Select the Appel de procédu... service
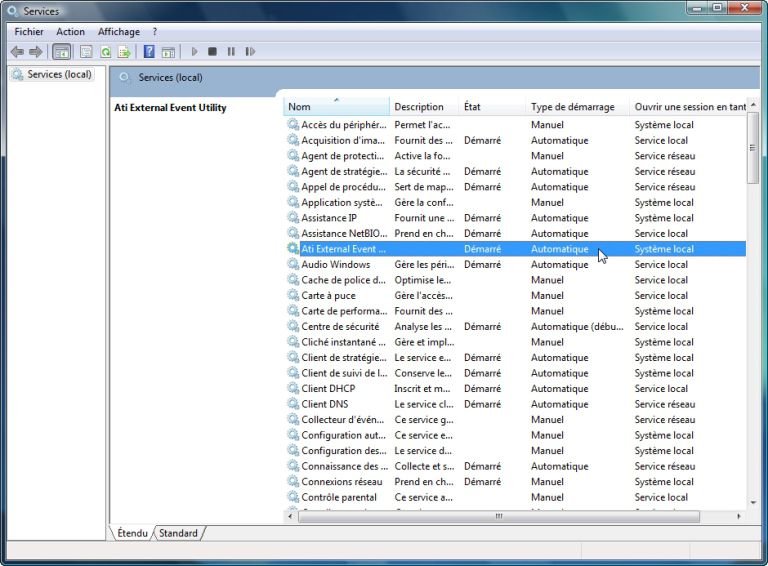This screenshot has width=768, height=566. [x=514, y=187]
